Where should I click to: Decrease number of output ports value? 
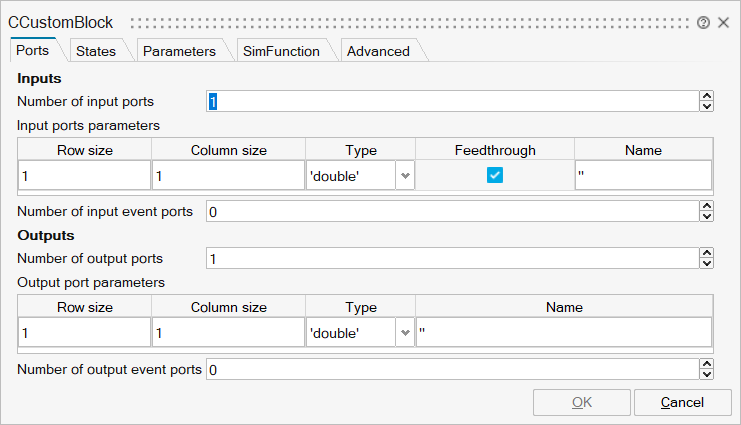click(x=707, y=264)
